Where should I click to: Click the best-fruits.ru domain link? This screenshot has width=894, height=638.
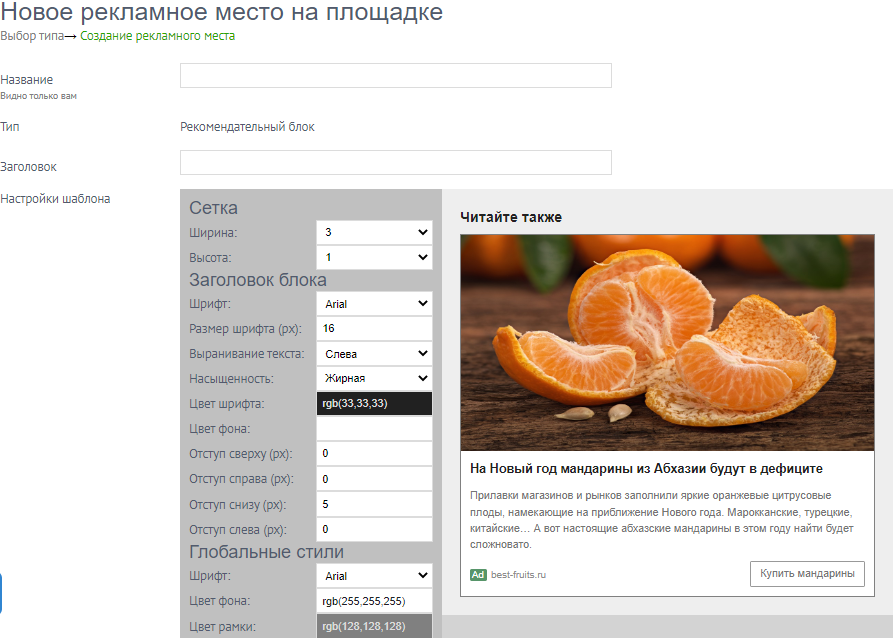[518, 575]
